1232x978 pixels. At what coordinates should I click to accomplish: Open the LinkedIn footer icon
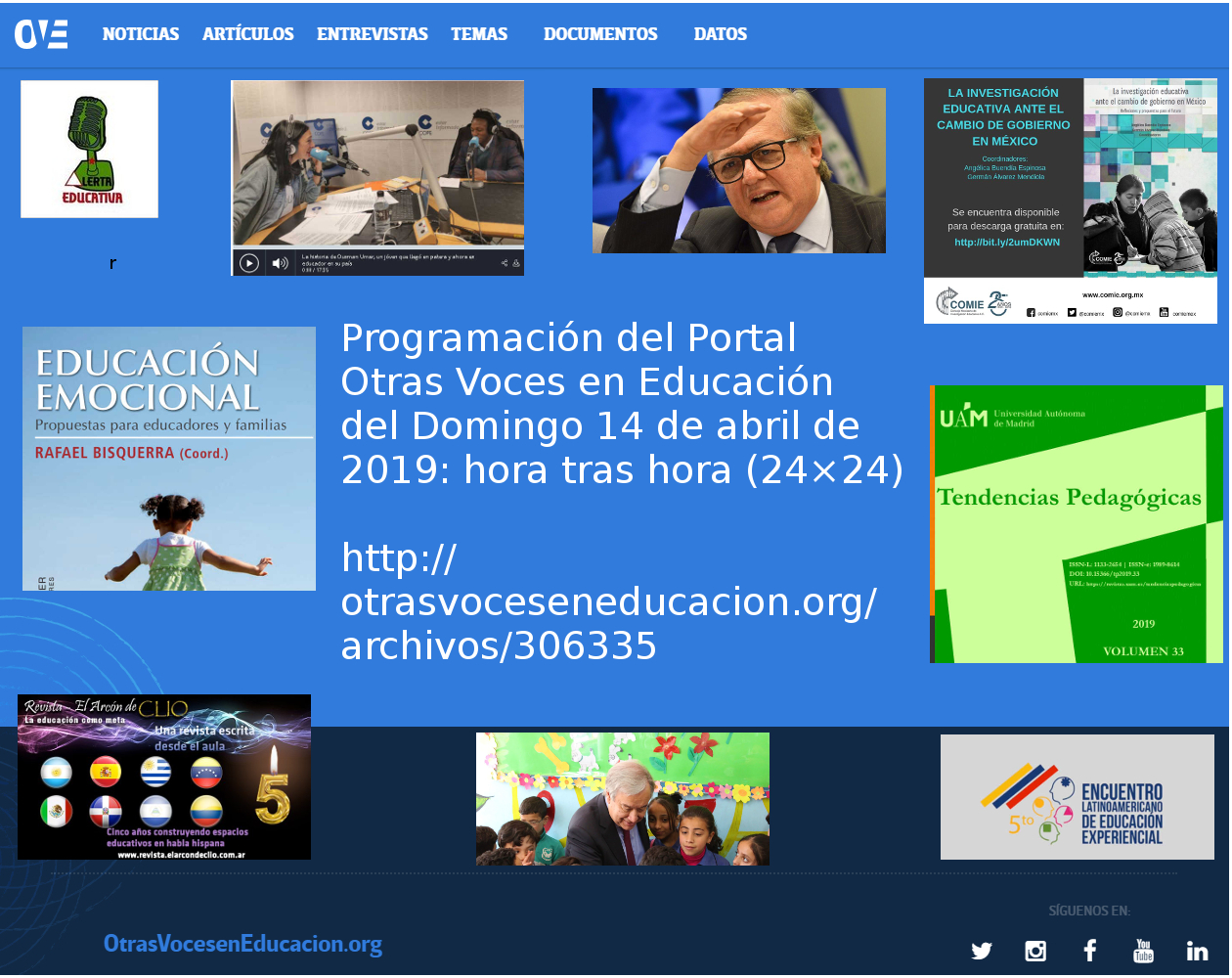point(1197,951)
